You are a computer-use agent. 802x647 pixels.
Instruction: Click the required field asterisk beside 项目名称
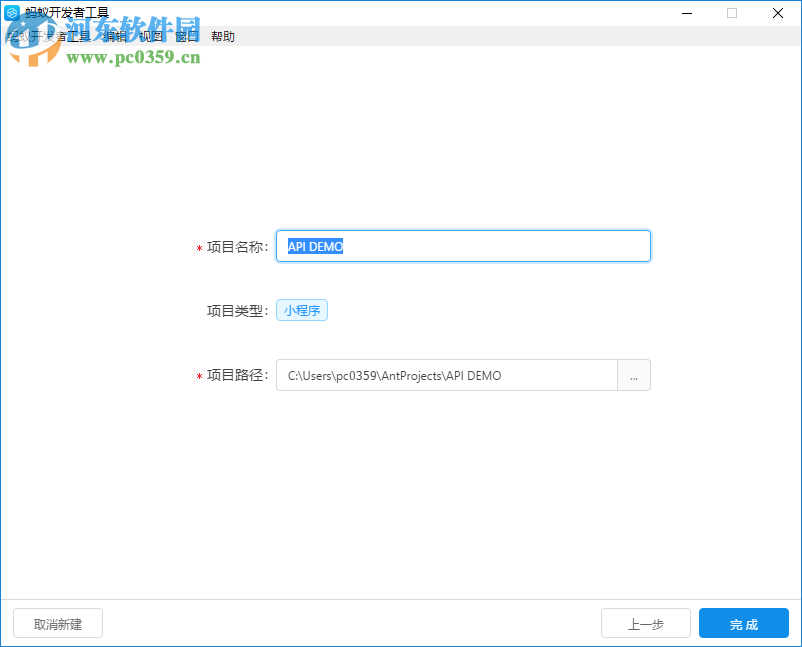pos(199,249)
